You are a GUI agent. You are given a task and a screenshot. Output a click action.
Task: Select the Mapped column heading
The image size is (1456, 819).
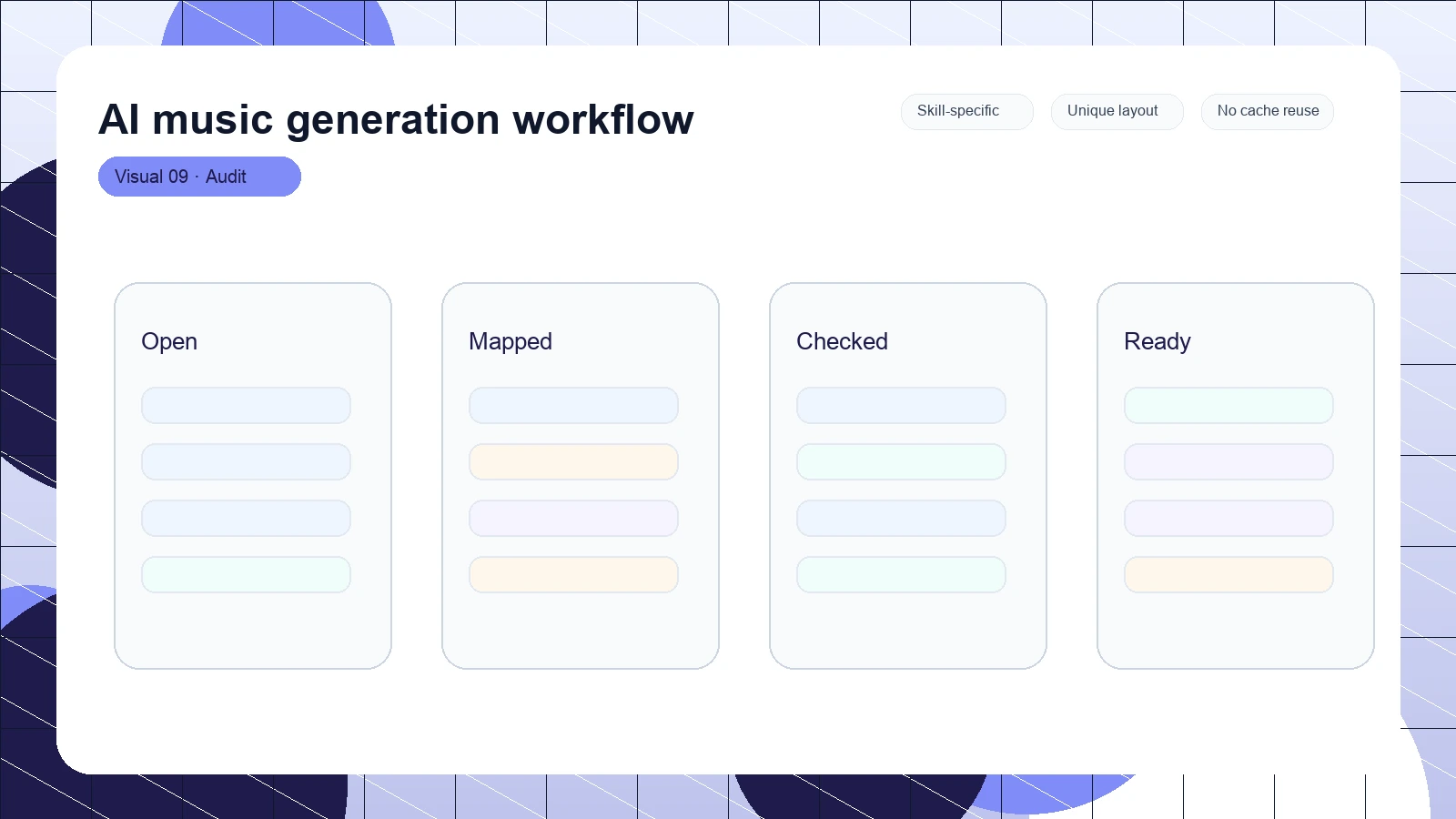coord(511,341)
